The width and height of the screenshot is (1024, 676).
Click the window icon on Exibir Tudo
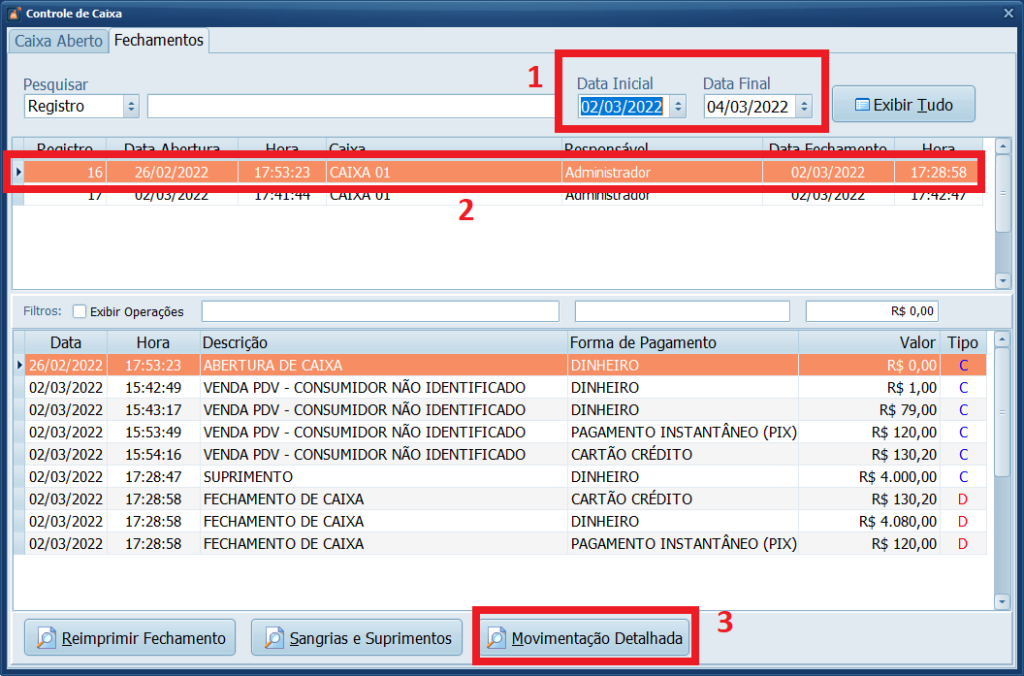861,105
